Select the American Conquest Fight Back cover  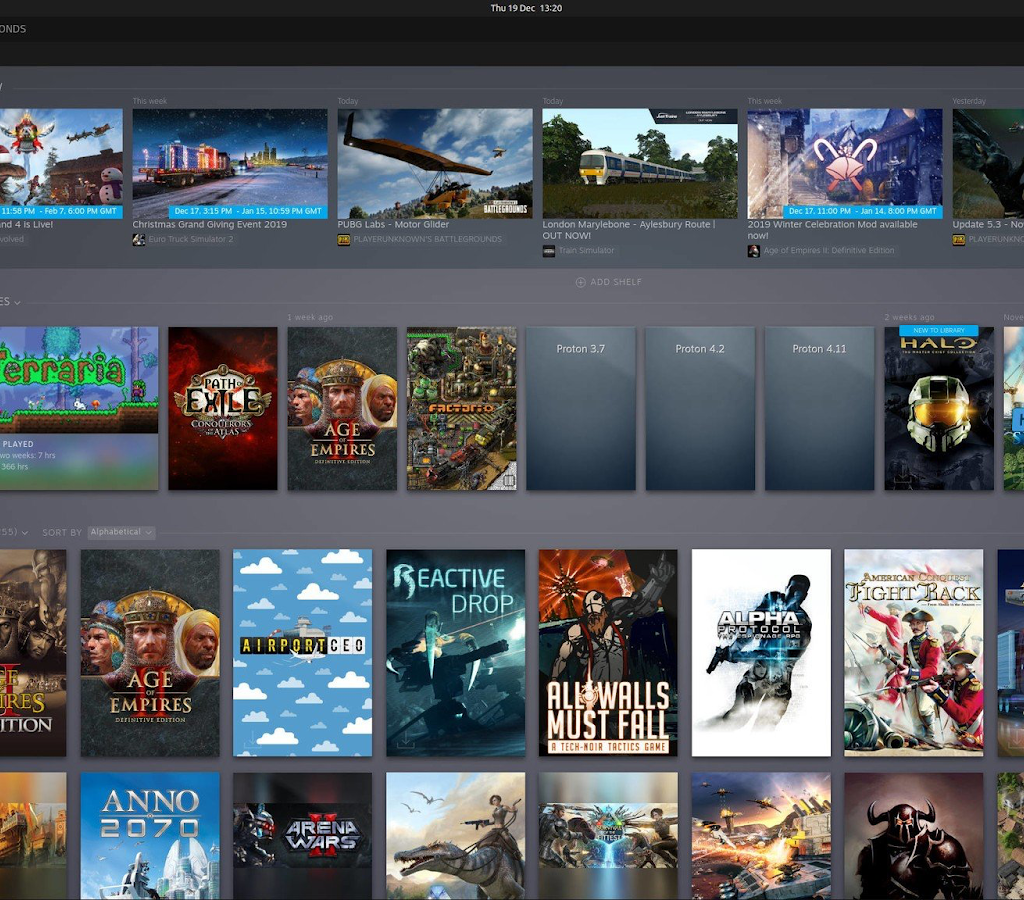(x=914, y=653)
